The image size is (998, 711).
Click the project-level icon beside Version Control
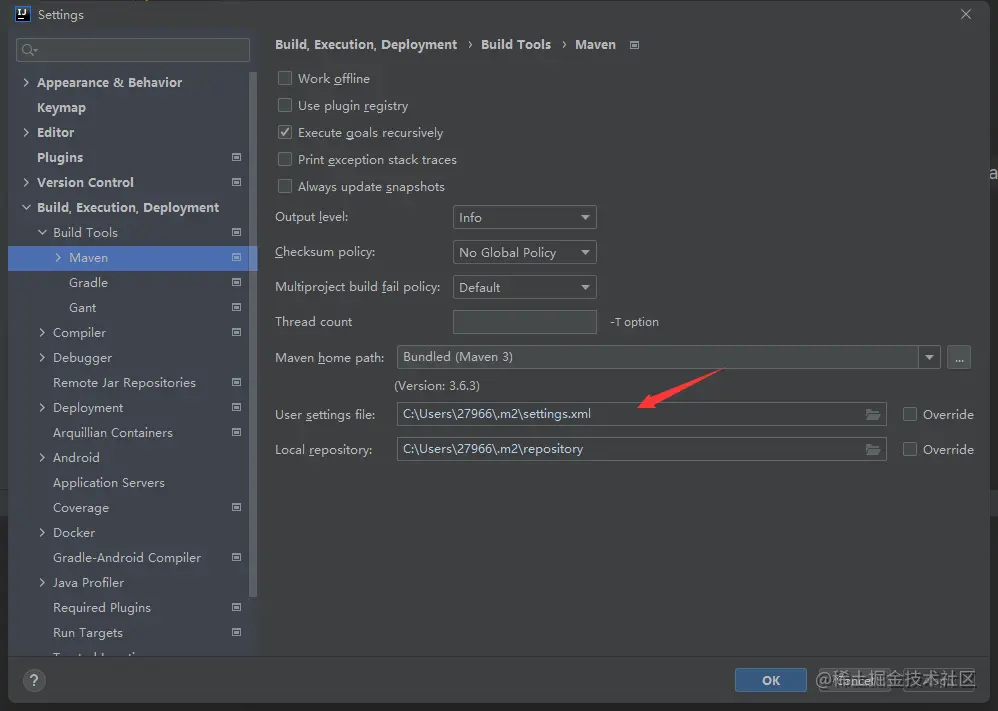[x=237, y=183]
